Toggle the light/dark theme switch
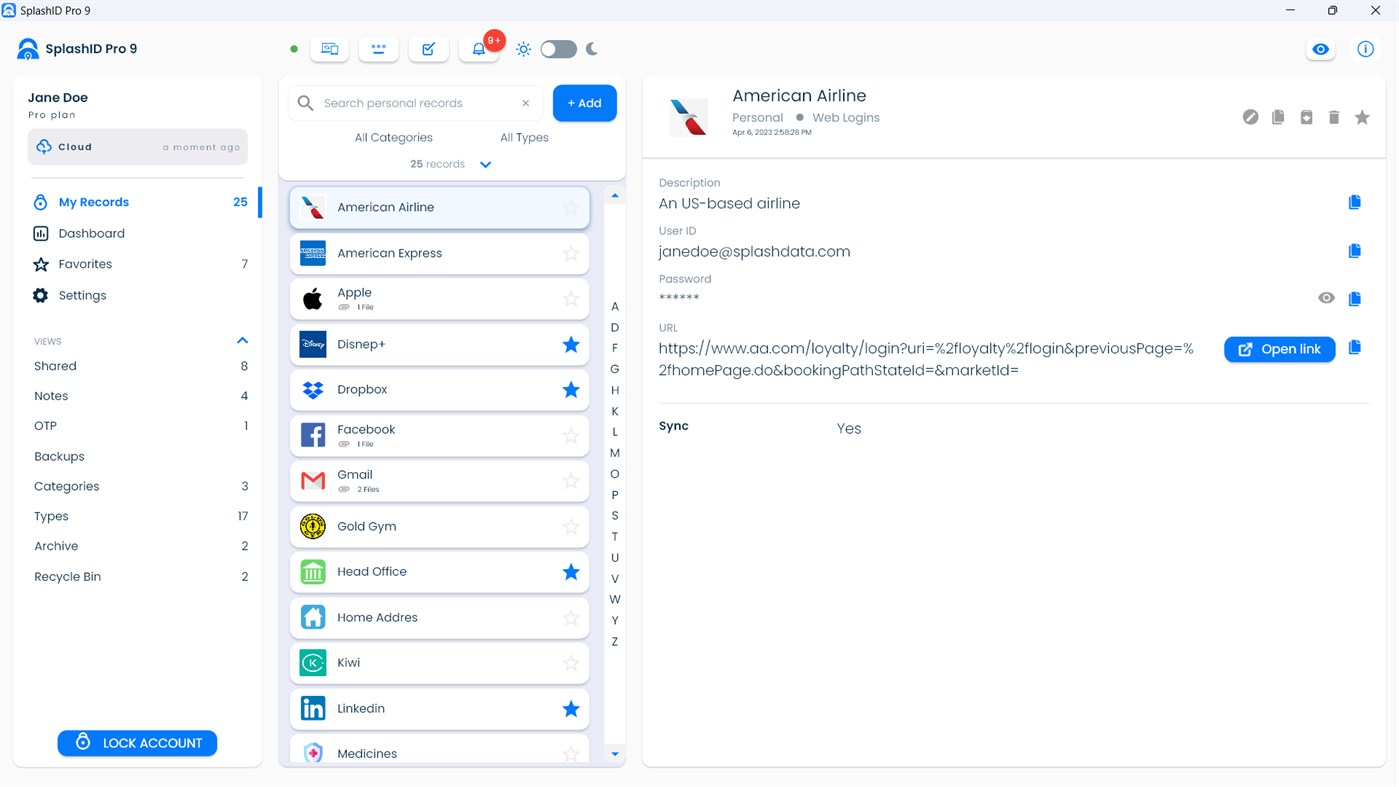1399x787 pixels. coord(558,49)
